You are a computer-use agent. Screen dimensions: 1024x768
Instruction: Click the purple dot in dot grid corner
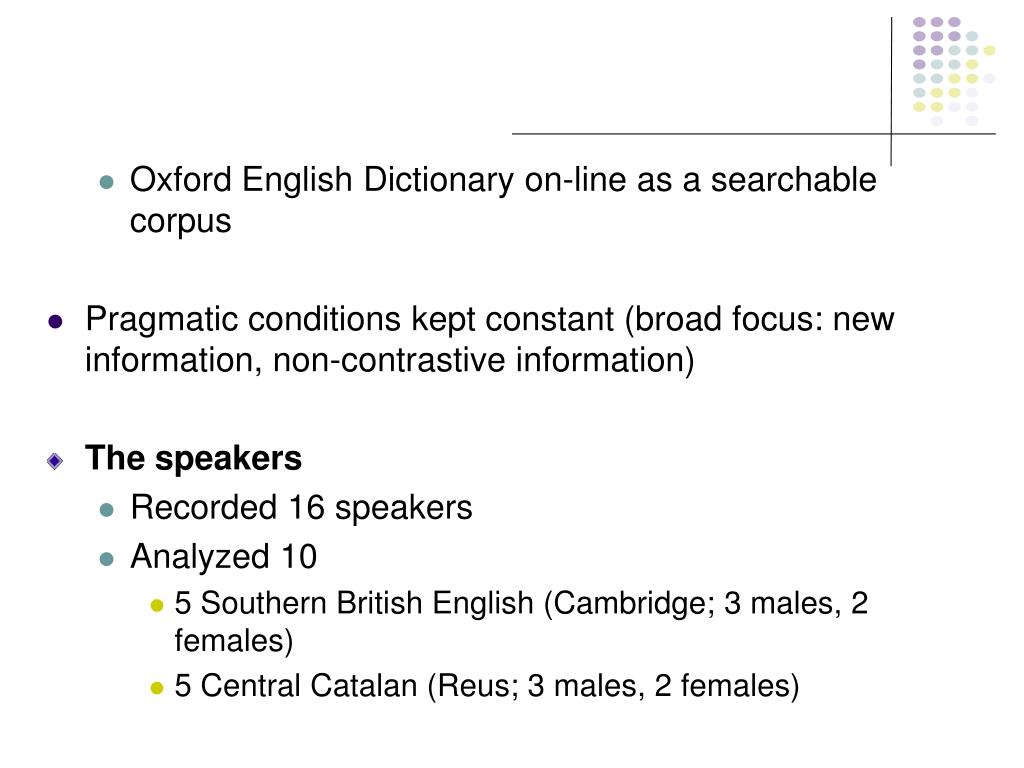(919, 22)
